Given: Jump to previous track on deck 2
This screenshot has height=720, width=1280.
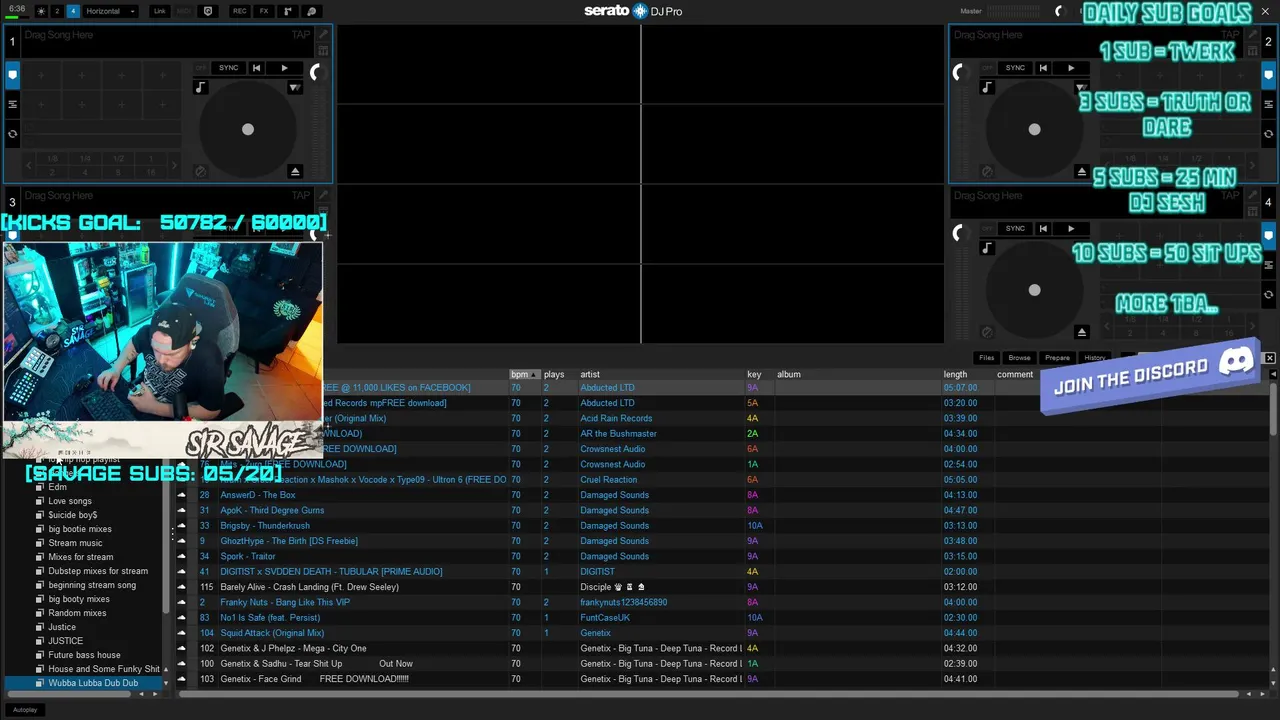Looking at the screenshot, I should pyautogui.click(x=1043, y=68).
